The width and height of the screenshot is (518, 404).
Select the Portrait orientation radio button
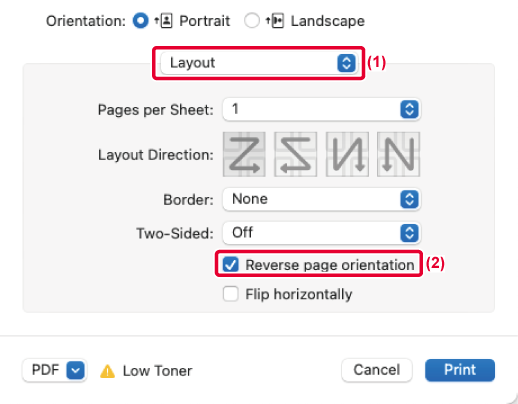(140, 21)
